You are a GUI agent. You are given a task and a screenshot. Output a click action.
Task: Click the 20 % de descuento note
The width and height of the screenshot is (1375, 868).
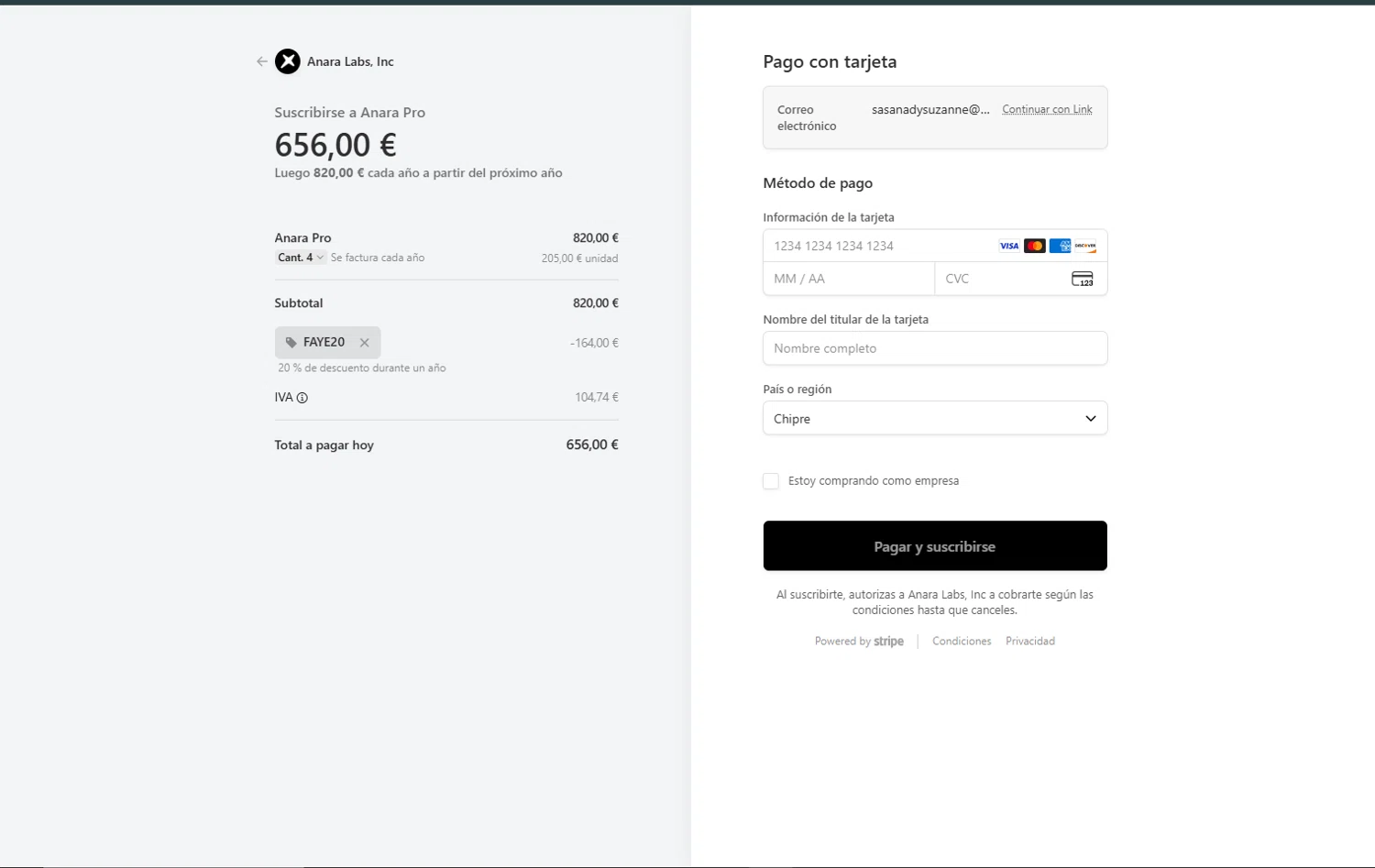[362, 368]
